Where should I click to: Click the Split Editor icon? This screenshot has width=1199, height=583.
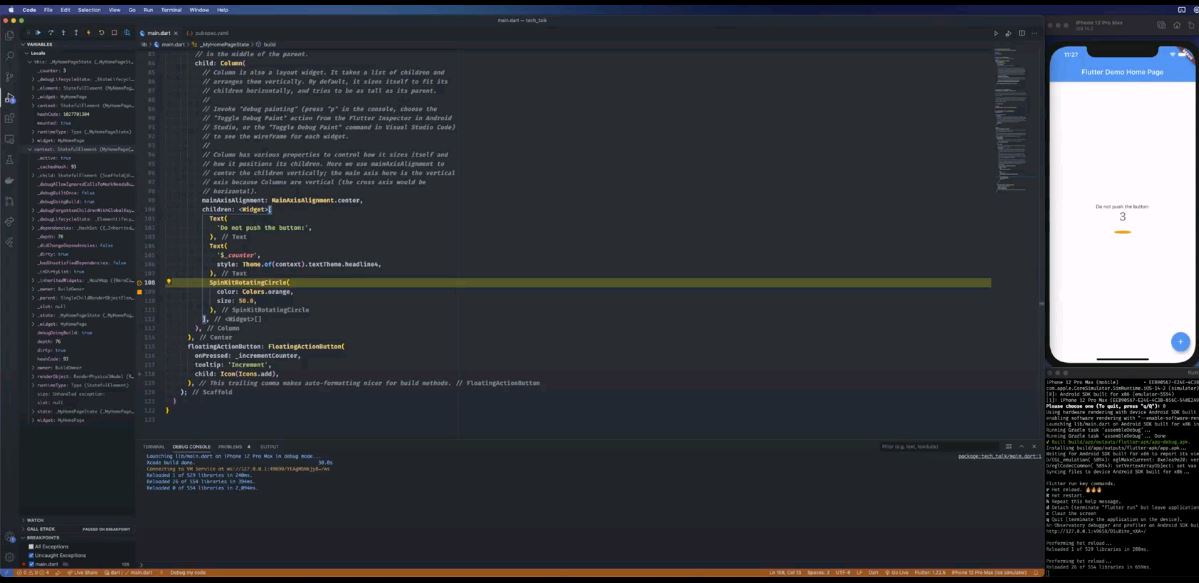[x=1021, y=33]
